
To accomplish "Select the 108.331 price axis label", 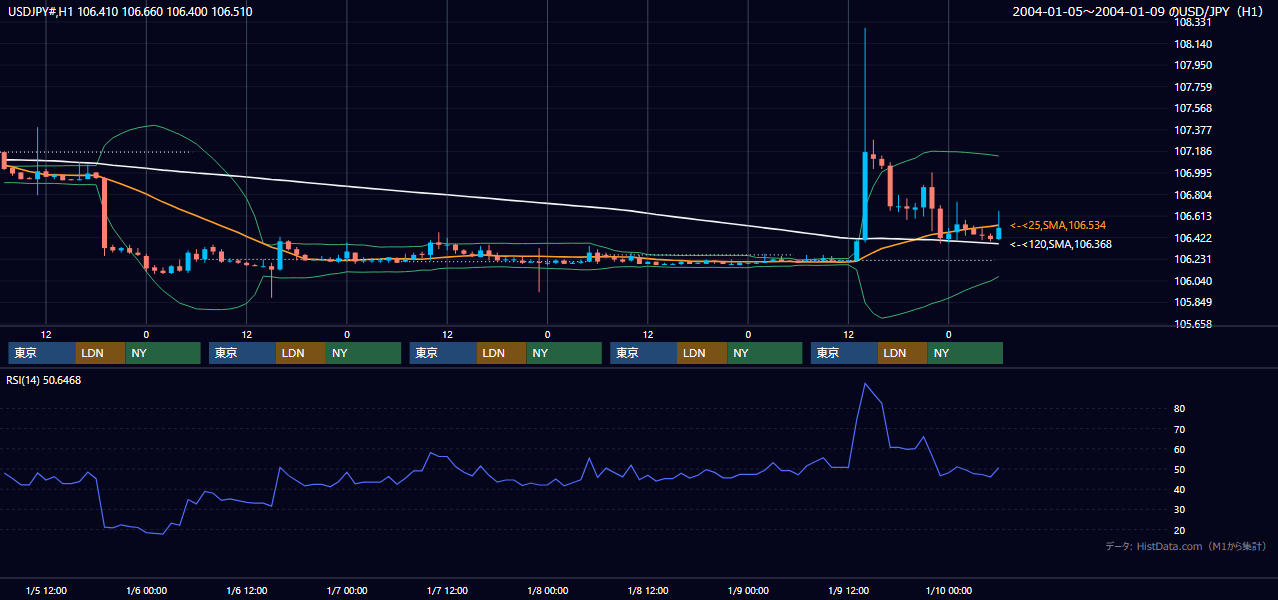I will click(x=1192, y=22).
